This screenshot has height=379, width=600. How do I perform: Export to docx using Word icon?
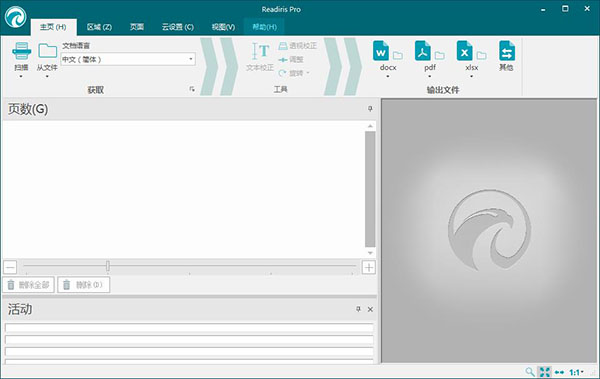coord(381,51)
